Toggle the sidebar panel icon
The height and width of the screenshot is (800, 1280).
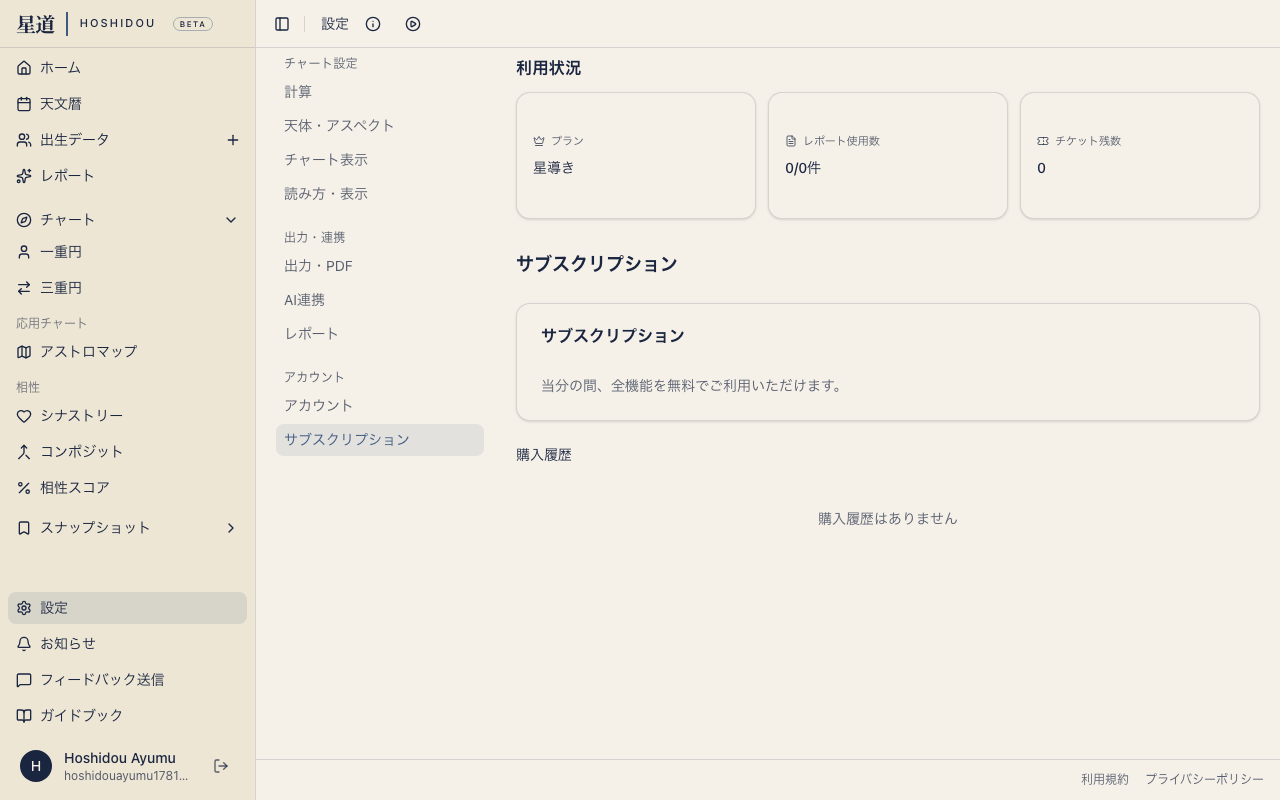coord(282,24)
